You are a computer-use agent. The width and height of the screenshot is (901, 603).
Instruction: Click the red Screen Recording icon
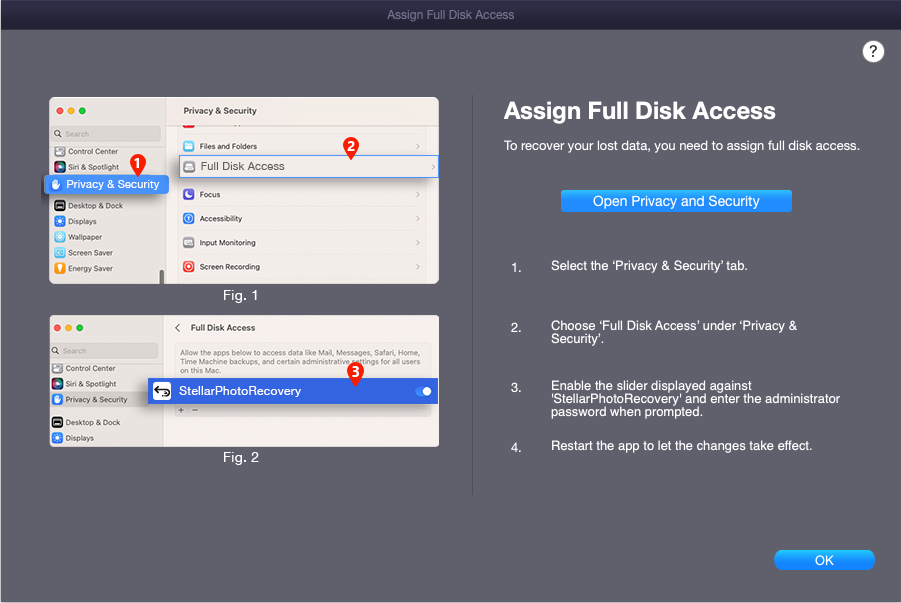click(x=188, y=267)
